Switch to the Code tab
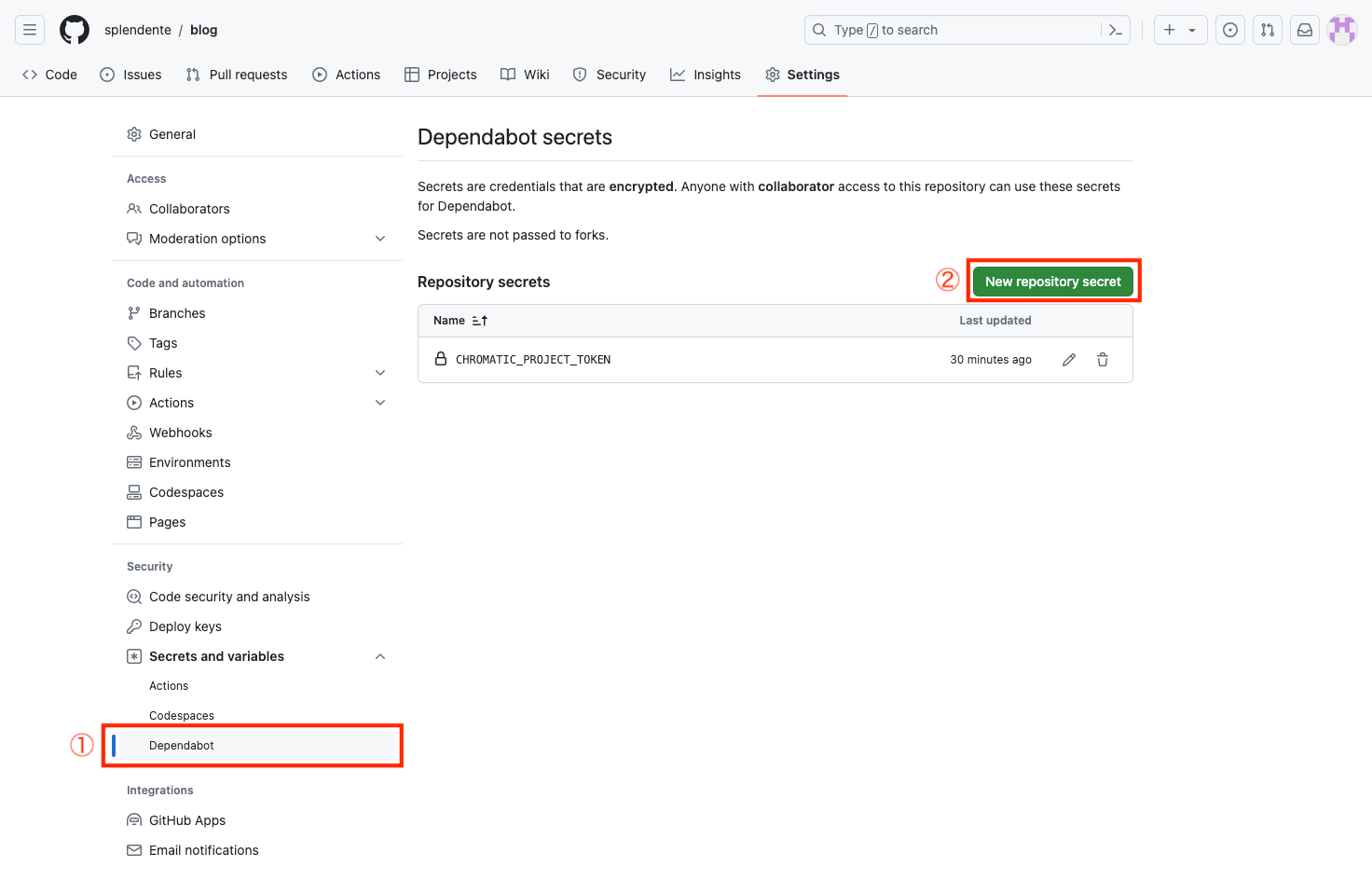Screen dimensions: 1372x894 click(49, 75)
